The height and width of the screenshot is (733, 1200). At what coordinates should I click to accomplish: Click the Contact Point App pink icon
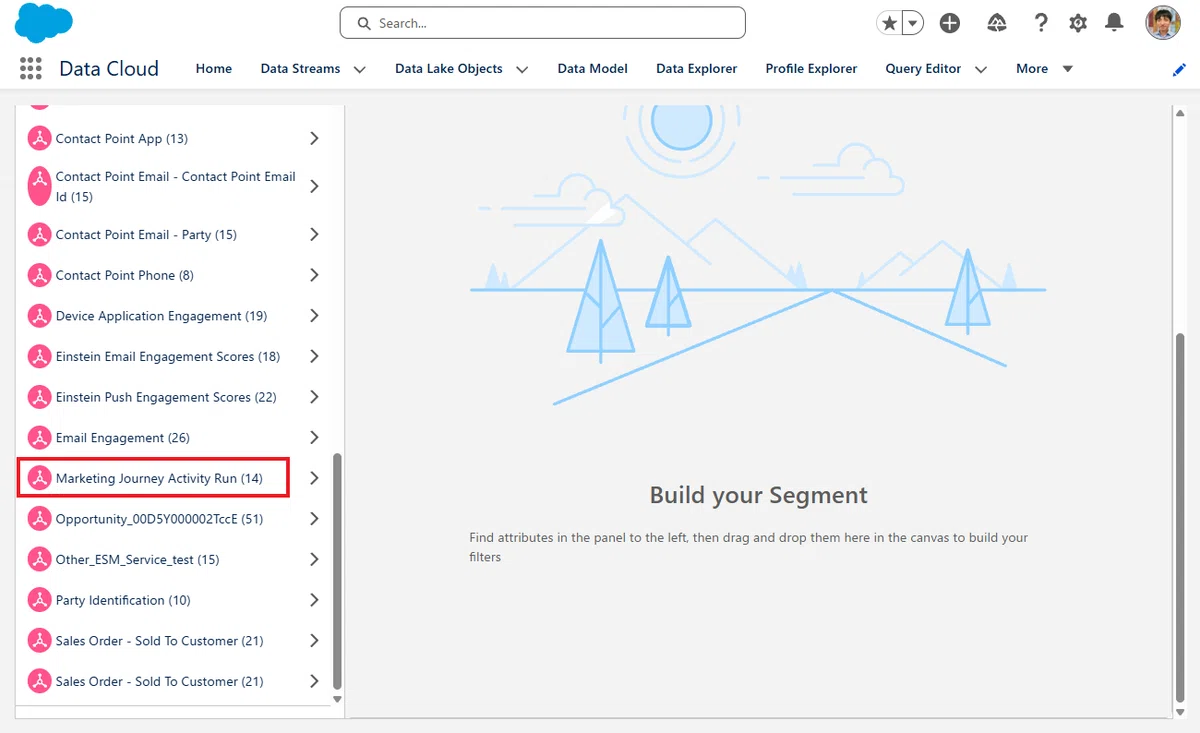click(x=39, y=138)
